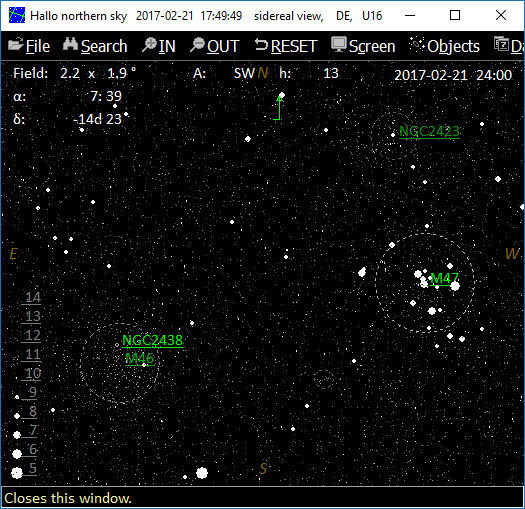This screenshot has height=509, width=525.
Task: Click the app icon in title bar
Action: point(17,15)
